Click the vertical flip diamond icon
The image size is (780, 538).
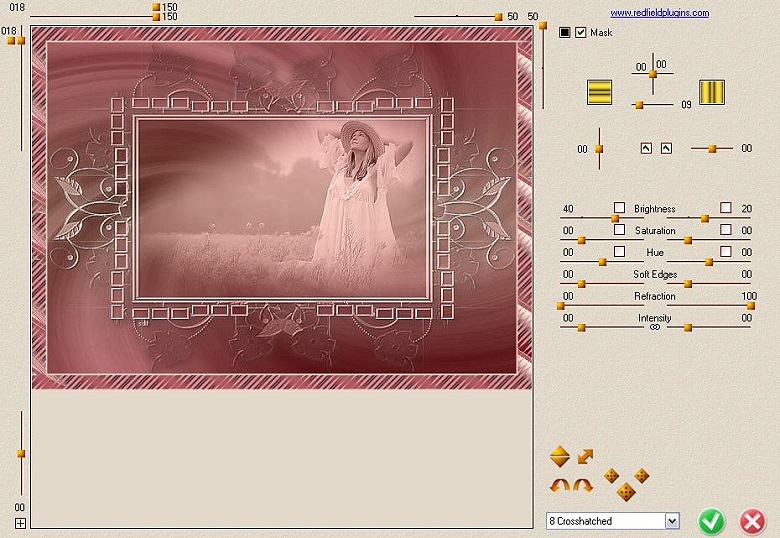click(x=560, y=457)
